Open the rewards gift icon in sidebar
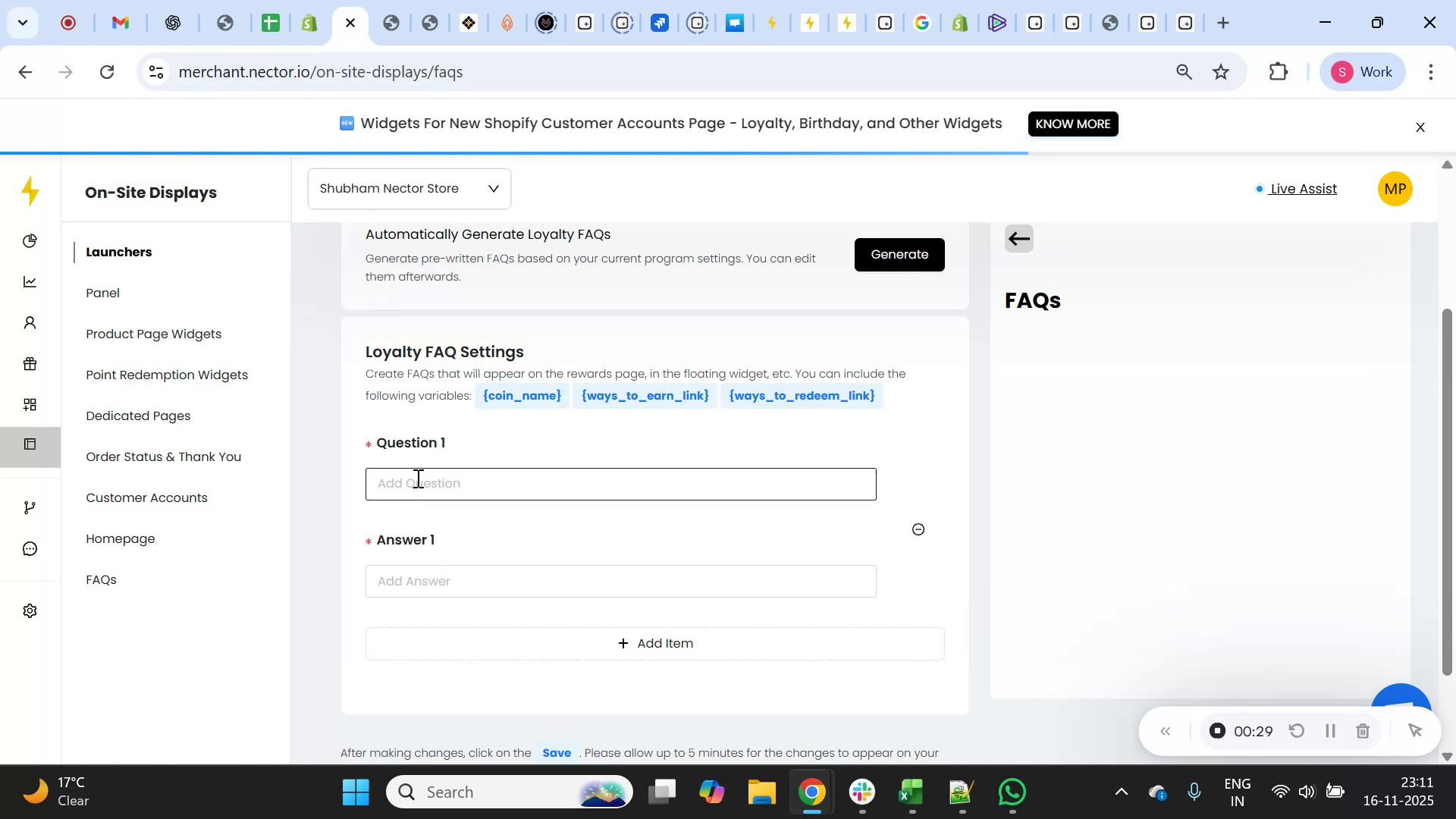Viewport: 1456px width, 819px height. pos(30,363)
